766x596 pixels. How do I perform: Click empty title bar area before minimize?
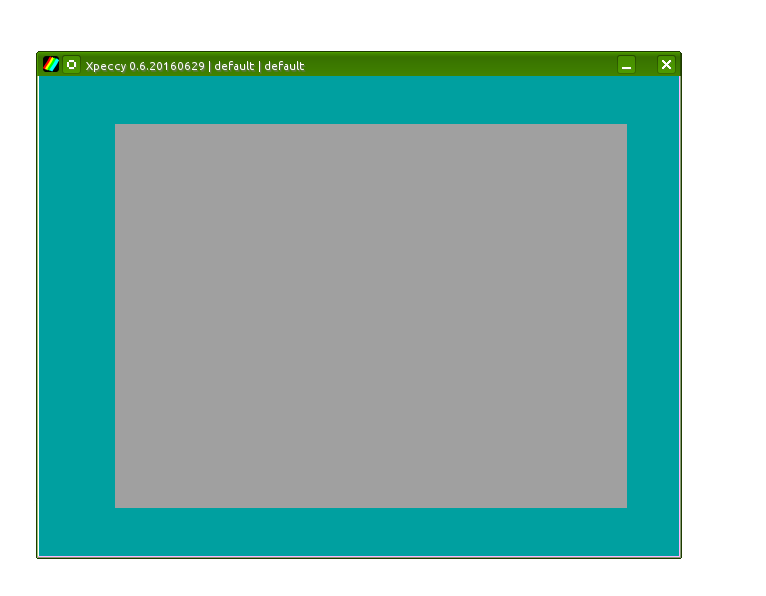click(x=460, y=65)
